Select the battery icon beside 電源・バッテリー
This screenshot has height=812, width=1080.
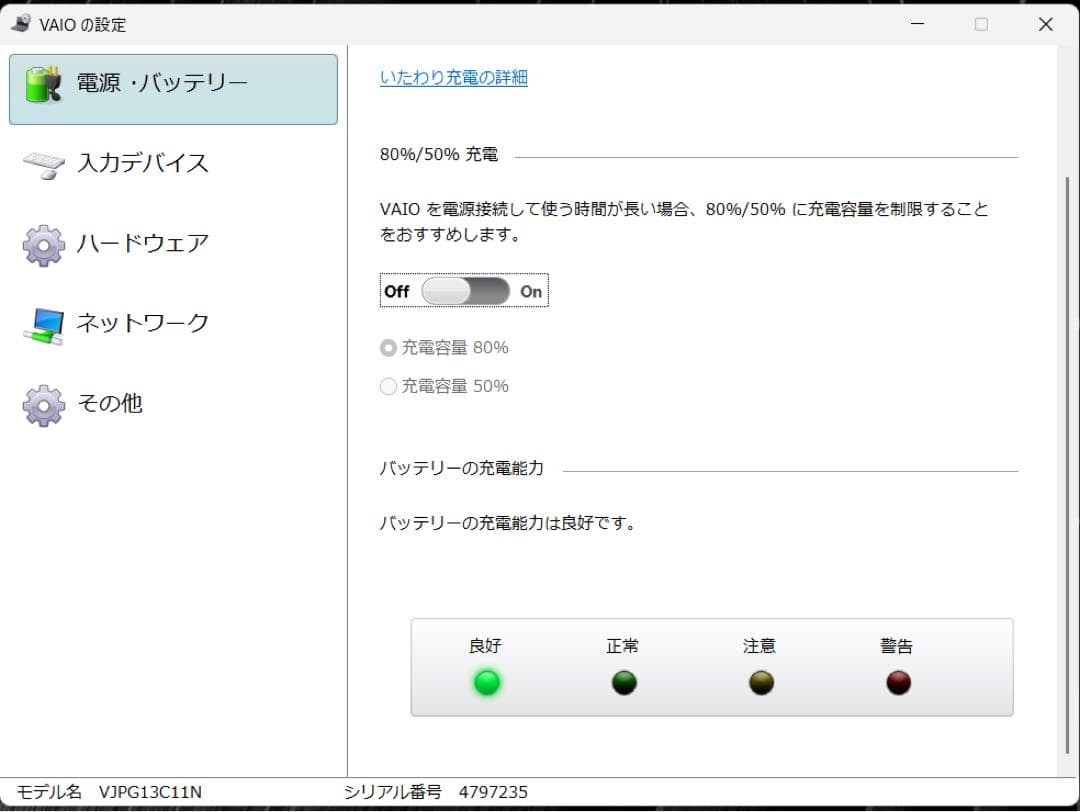[x=42, y=86]
